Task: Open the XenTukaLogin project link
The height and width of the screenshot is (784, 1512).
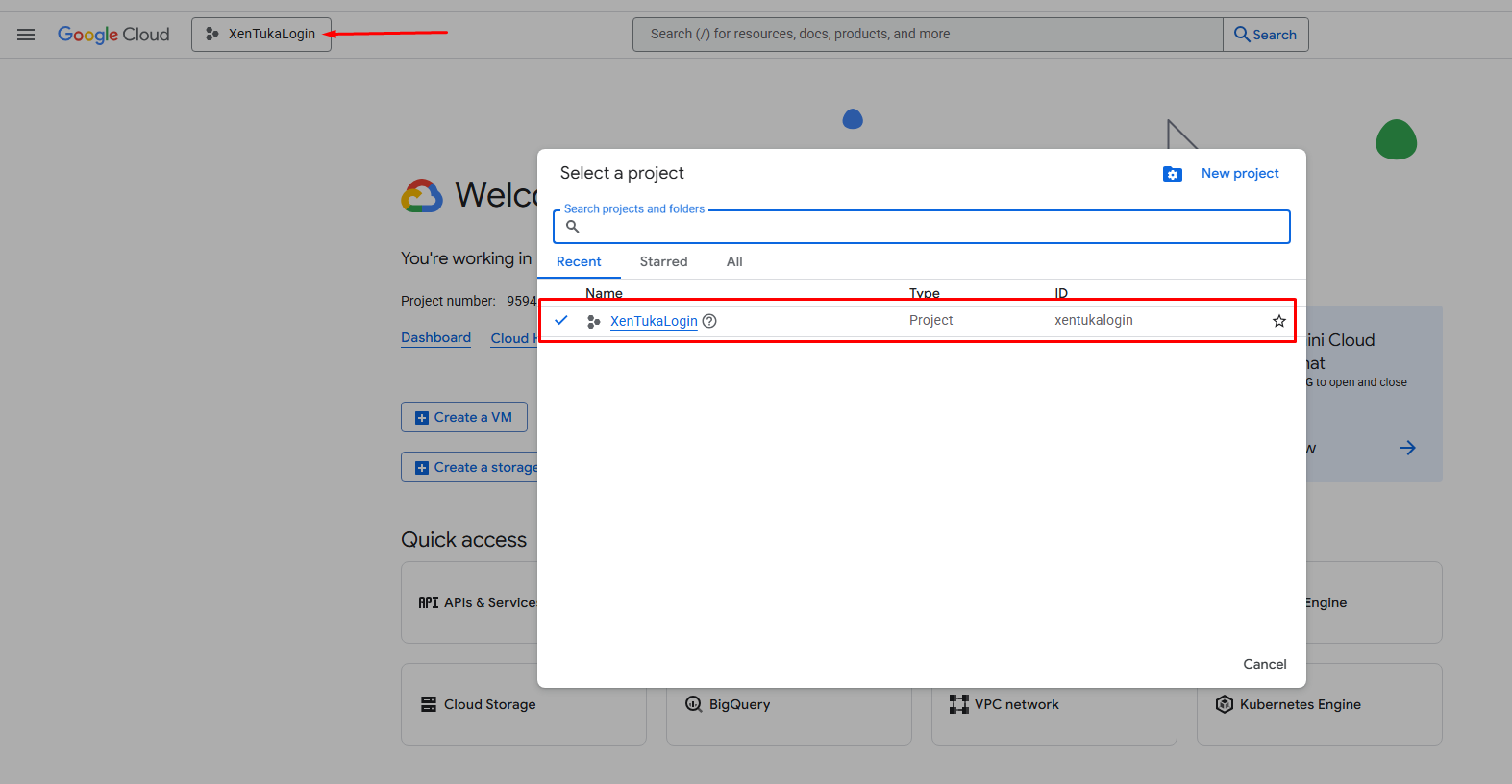Action: [x=654, y=321]
